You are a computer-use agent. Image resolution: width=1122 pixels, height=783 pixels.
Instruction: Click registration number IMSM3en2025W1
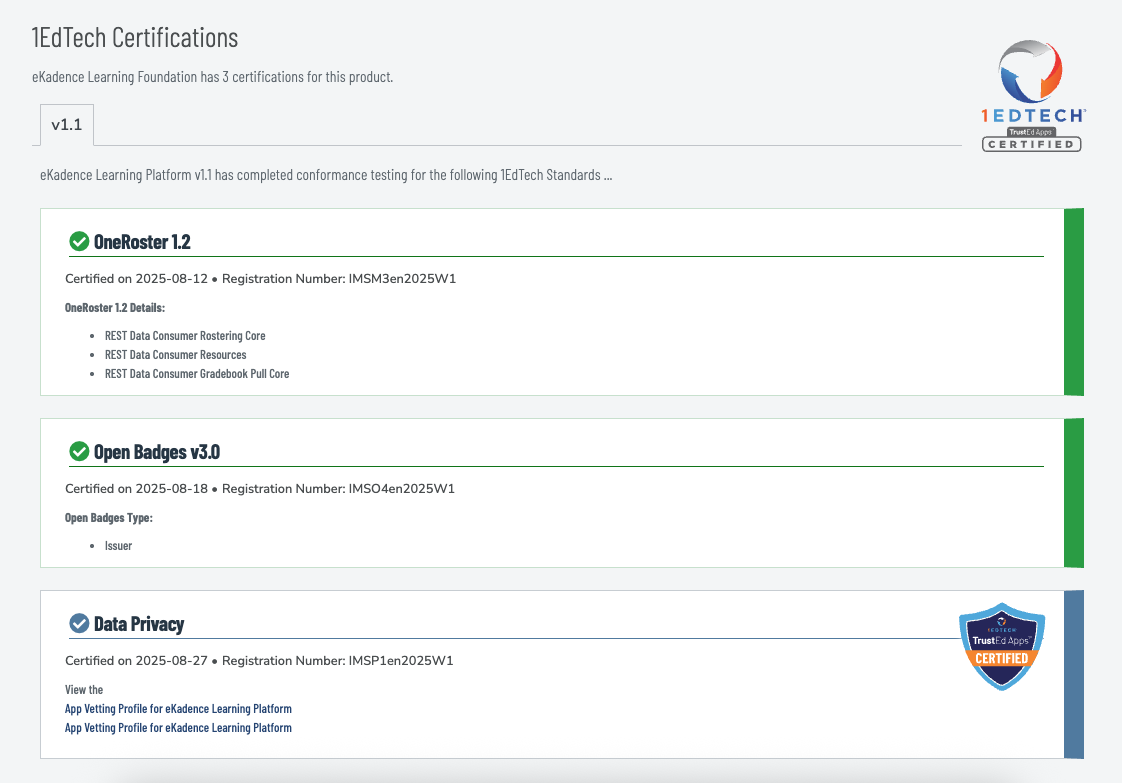click(401, 278)
